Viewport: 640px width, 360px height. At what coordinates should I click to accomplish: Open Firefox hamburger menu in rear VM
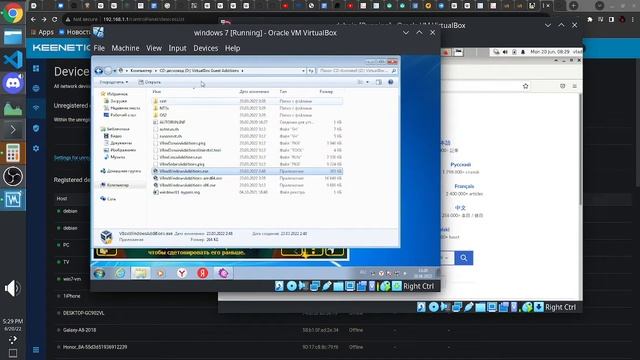point(574,86)
